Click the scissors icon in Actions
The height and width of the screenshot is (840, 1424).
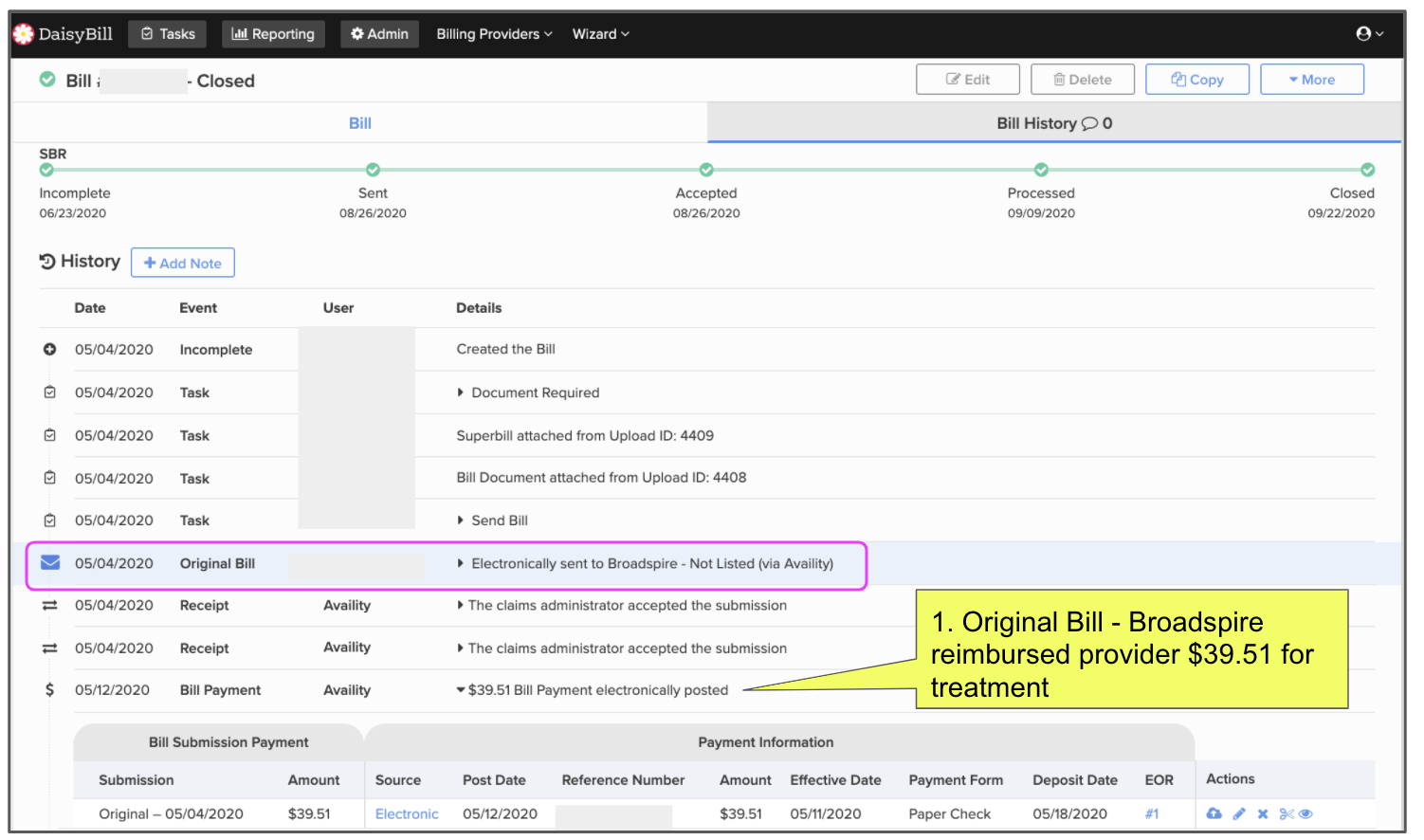click(1286, 813)
